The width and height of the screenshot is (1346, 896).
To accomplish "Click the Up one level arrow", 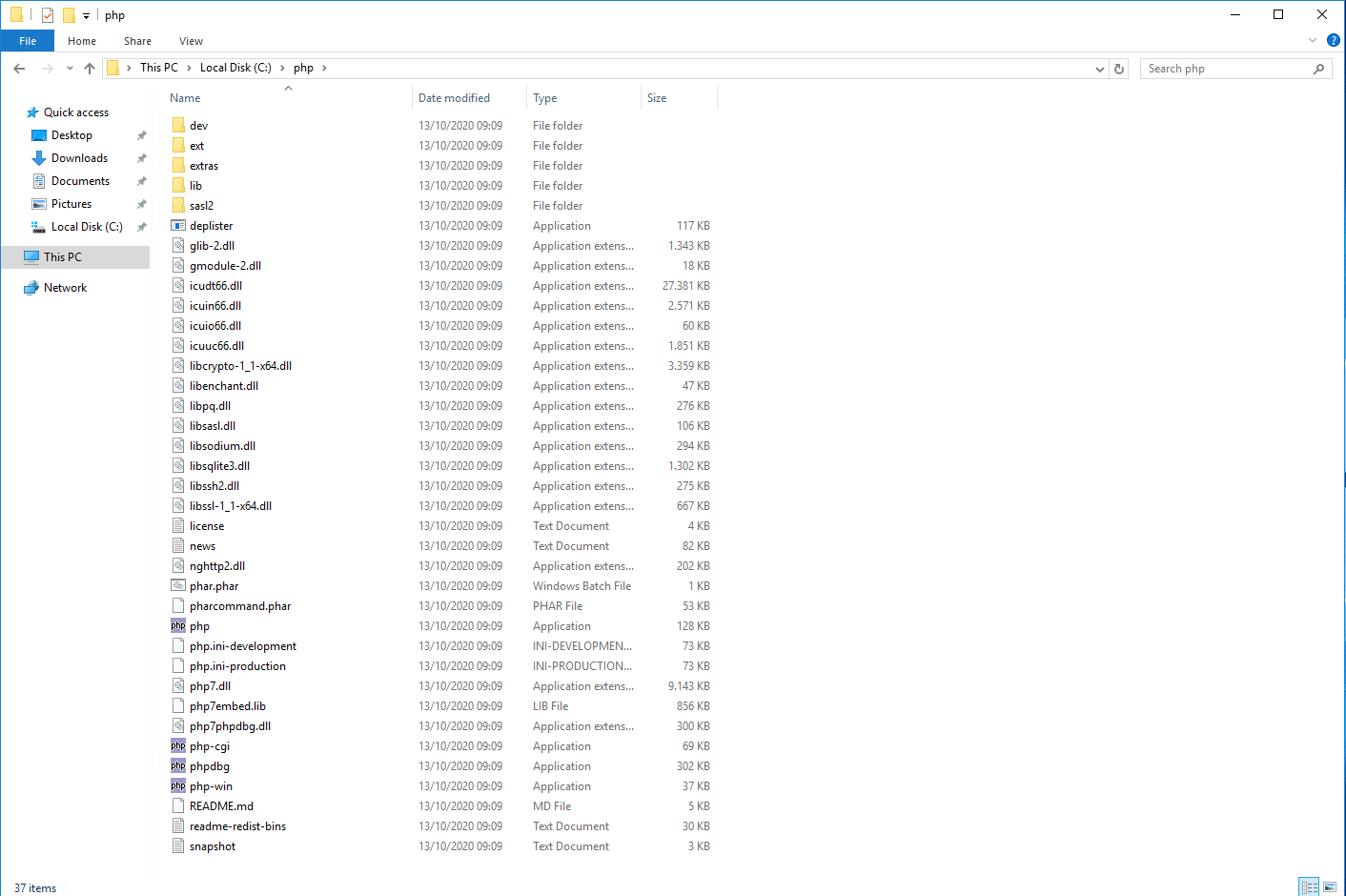I will point(90,69).
